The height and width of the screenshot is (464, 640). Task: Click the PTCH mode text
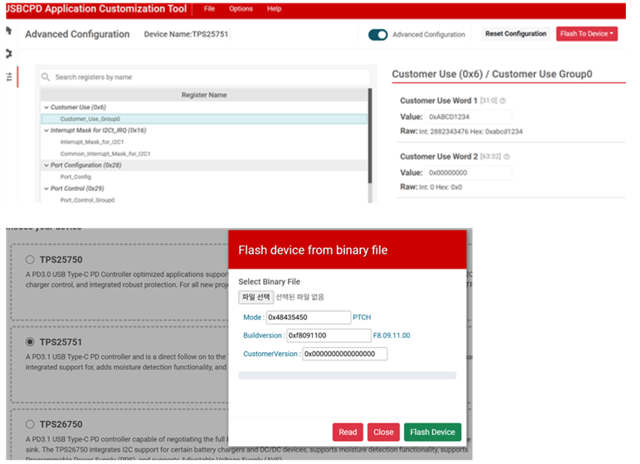[362, 317]
